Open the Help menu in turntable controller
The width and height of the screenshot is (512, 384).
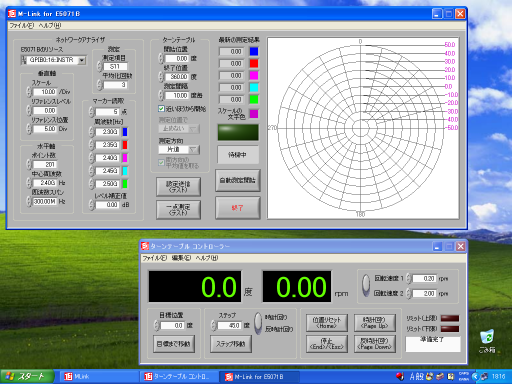(x=207, y=258)
